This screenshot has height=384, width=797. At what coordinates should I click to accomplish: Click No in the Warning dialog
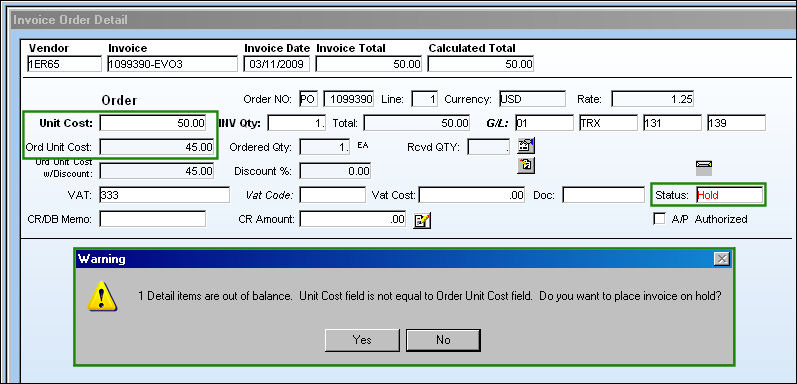[443, 340]
